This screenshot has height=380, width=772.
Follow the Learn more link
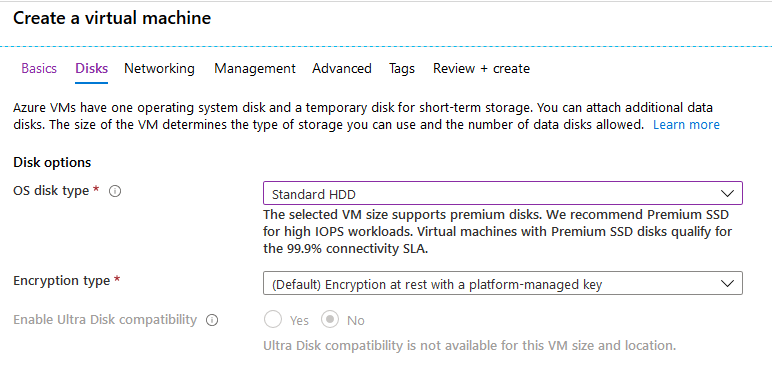coord(686,125)
